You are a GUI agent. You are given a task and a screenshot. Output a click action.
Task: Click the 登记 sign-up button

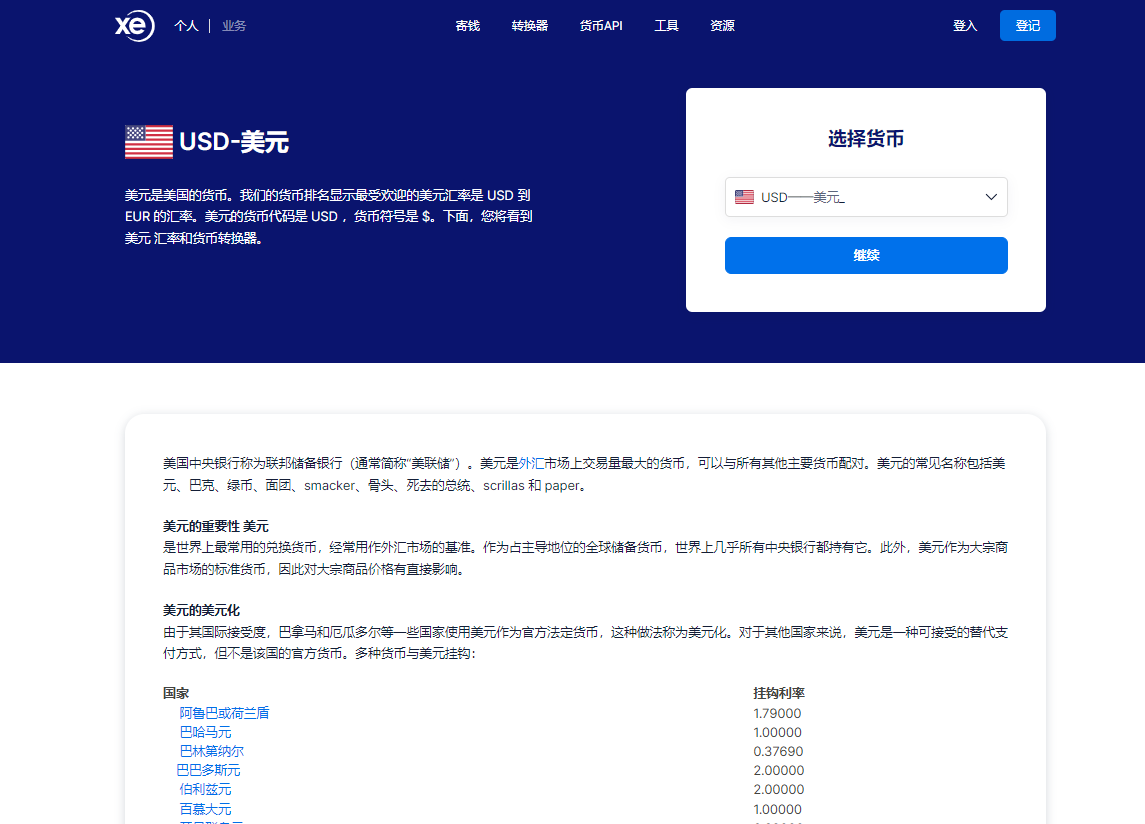pyautogui.click(x=1027, y=26)
